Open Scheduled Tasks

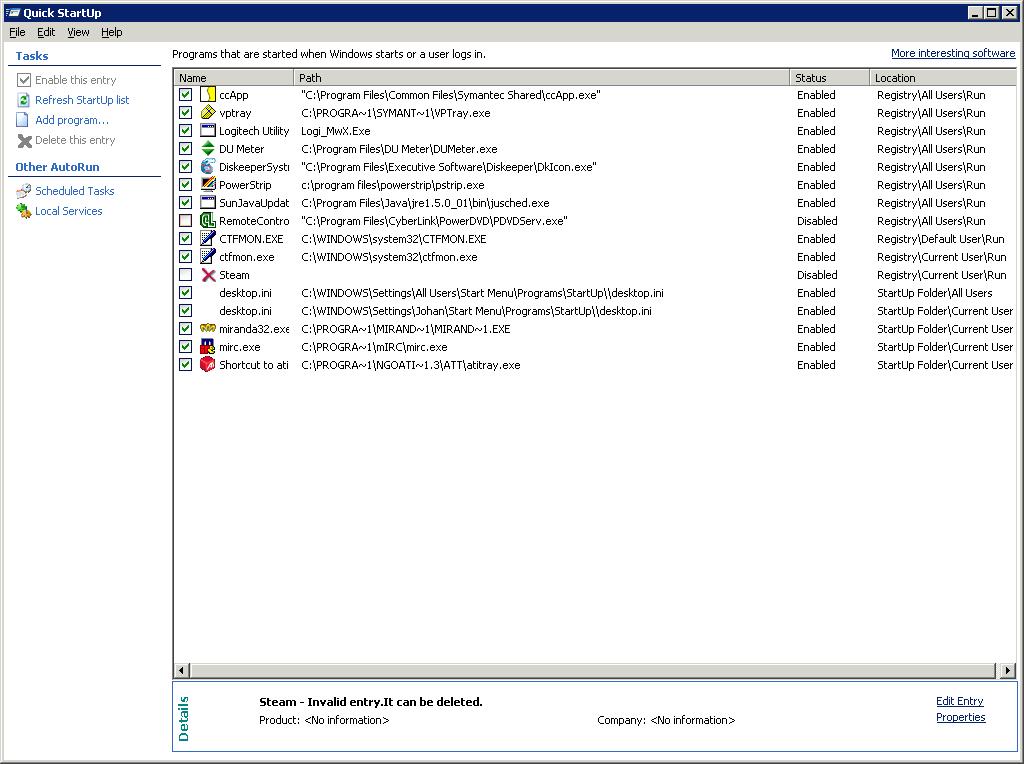tap(74, 191)
